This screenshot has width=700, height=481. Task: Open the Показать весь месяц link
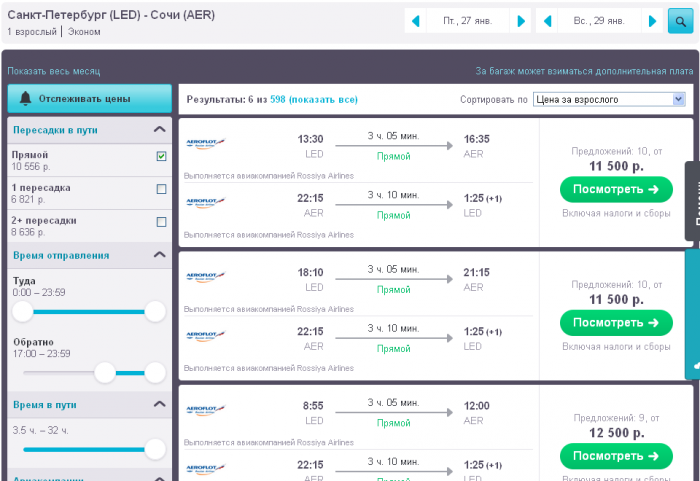point(54,71)
